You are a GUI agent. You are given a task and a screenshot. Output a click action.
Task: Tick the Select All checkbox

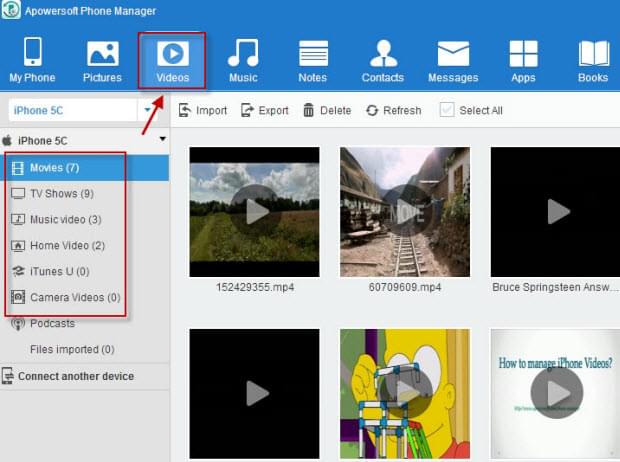[447, 110]
